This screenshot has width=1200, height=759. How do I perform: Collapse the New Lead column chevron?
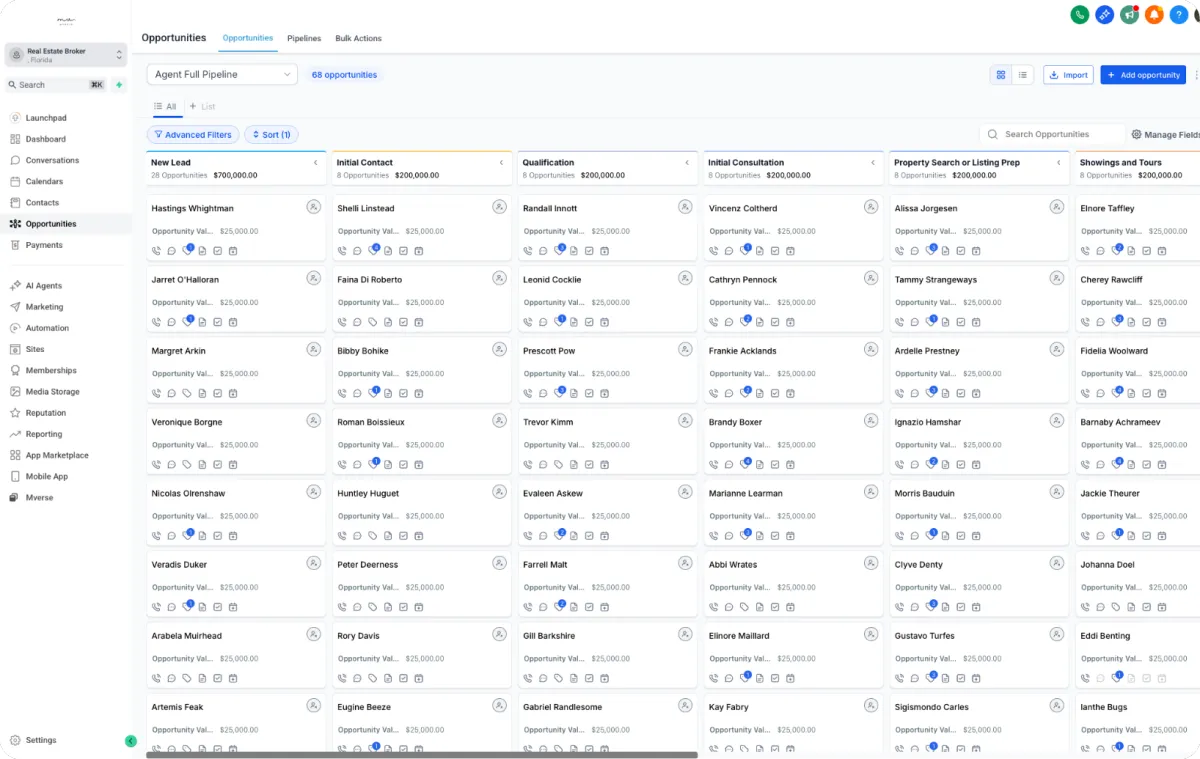pyautogui.click(x=315, y=162)
